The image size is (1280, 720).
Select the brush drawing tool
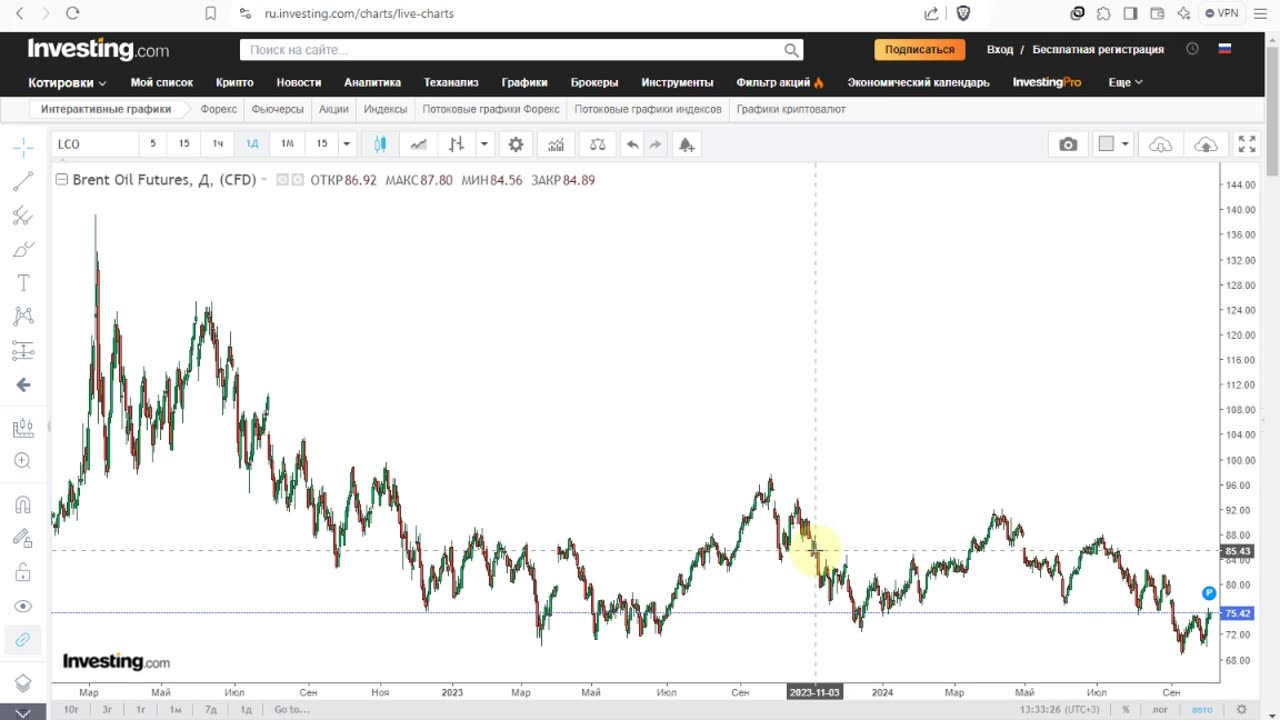23,249
